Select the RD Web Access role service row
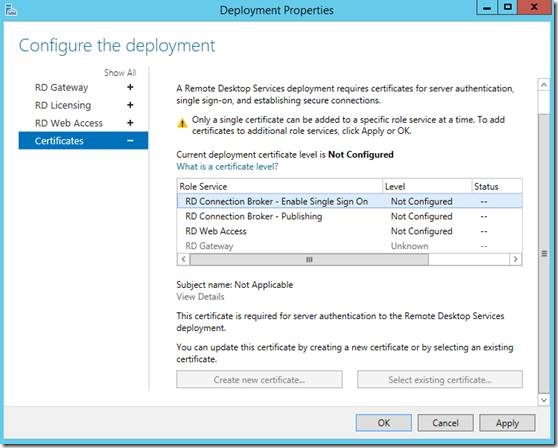The height and width of the screenshot is (448, 558). pyautogui.click(x=349, y=231)
